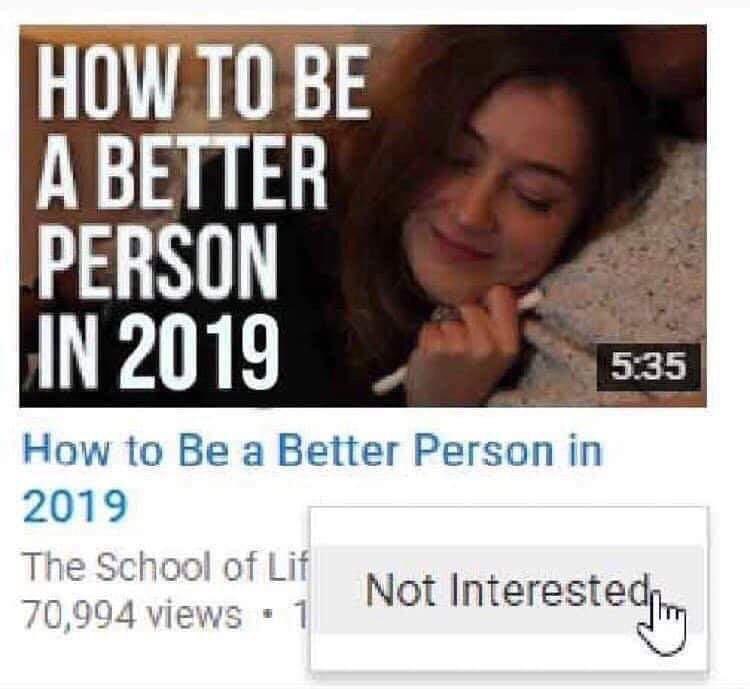
Task: Select Not Interested in the popup menu
Action: tap(509, 589)
